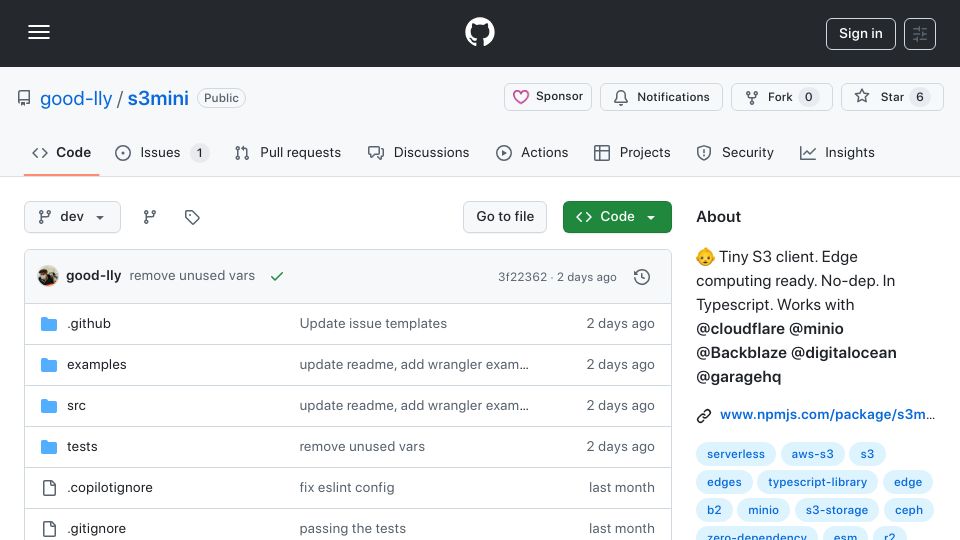Open 'remove unused vars' commit in tests row

362,446
